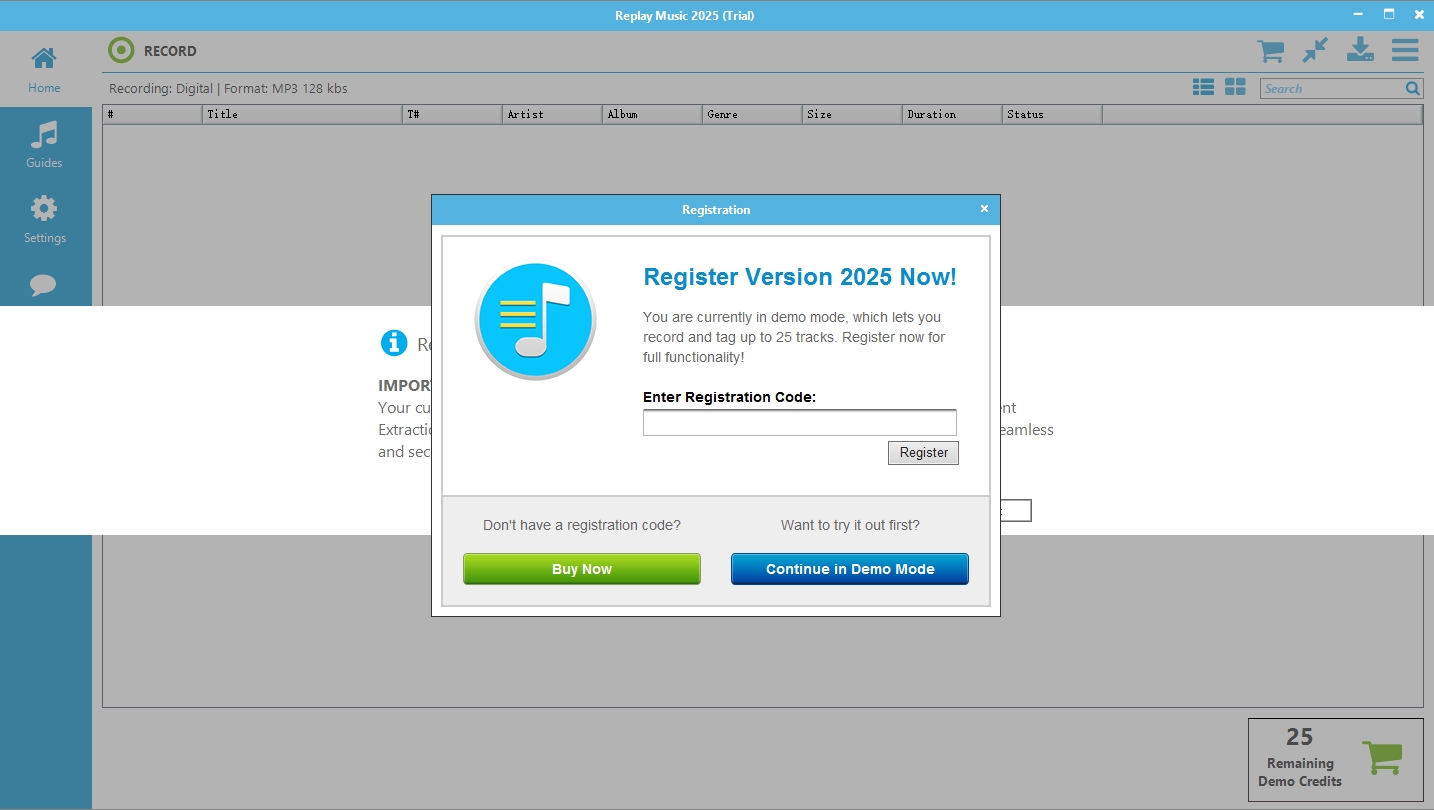Image resolution: width=1434 pixels, height=810 pixels.
Task: Start recording with the green RECORD icon
Action: [121, 50]
